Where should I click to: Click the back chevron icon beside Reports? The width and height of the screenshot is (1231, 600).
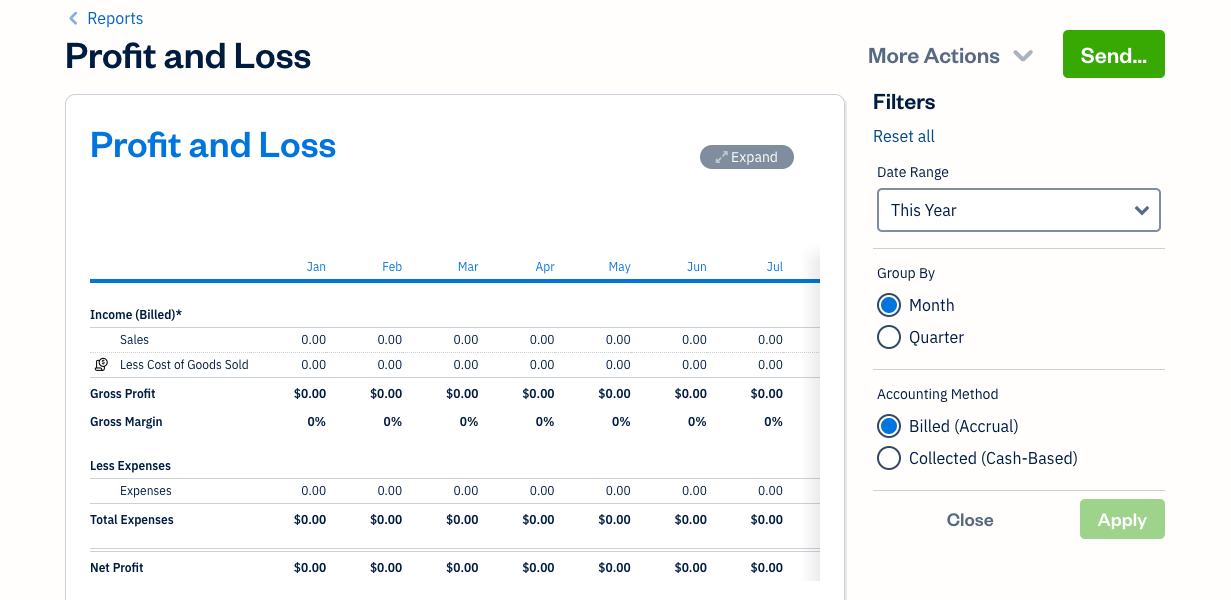[x=73, y=18]
